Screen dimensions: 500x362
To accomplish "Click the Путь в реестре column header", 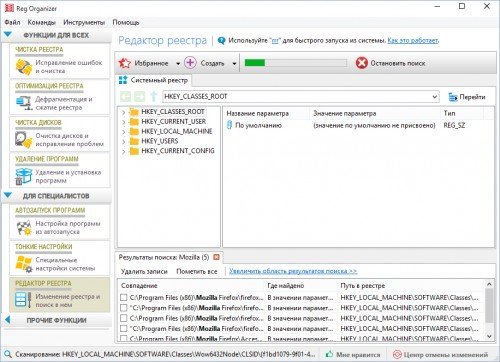I will coord(411,285).
